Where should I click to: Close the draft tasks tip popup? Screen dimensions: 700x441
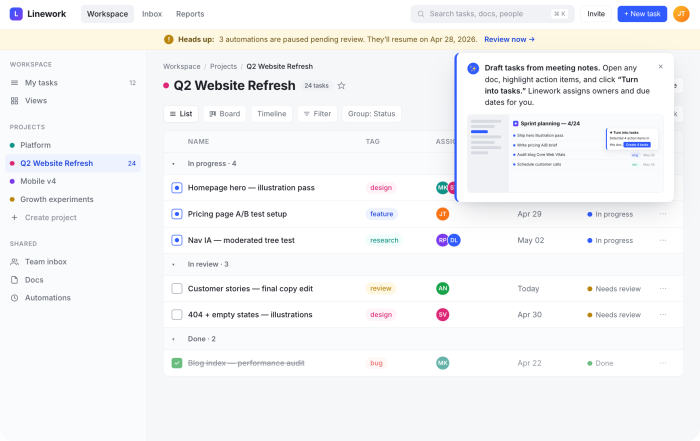[660, 67]
